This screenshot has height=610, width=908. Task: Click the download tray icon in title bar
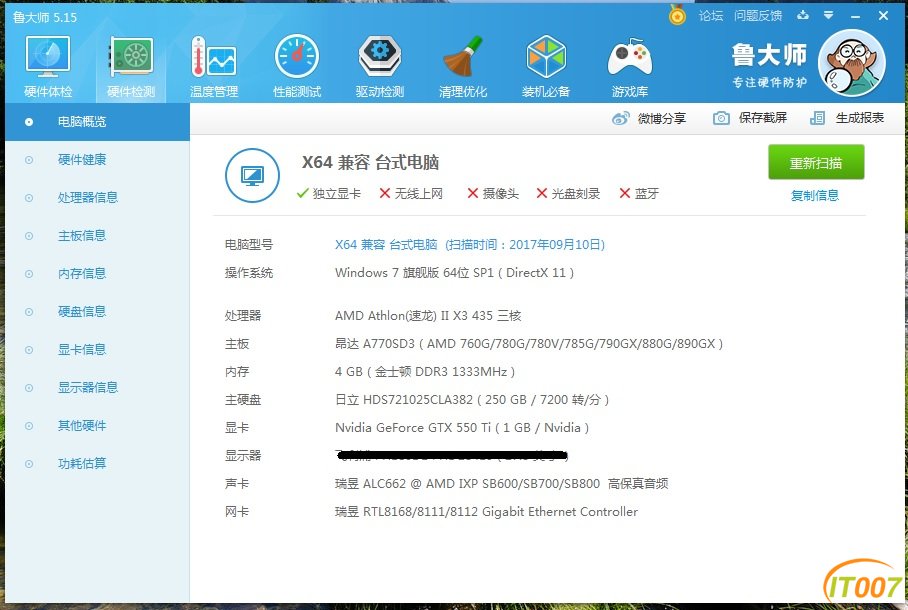tap(803, 16)
